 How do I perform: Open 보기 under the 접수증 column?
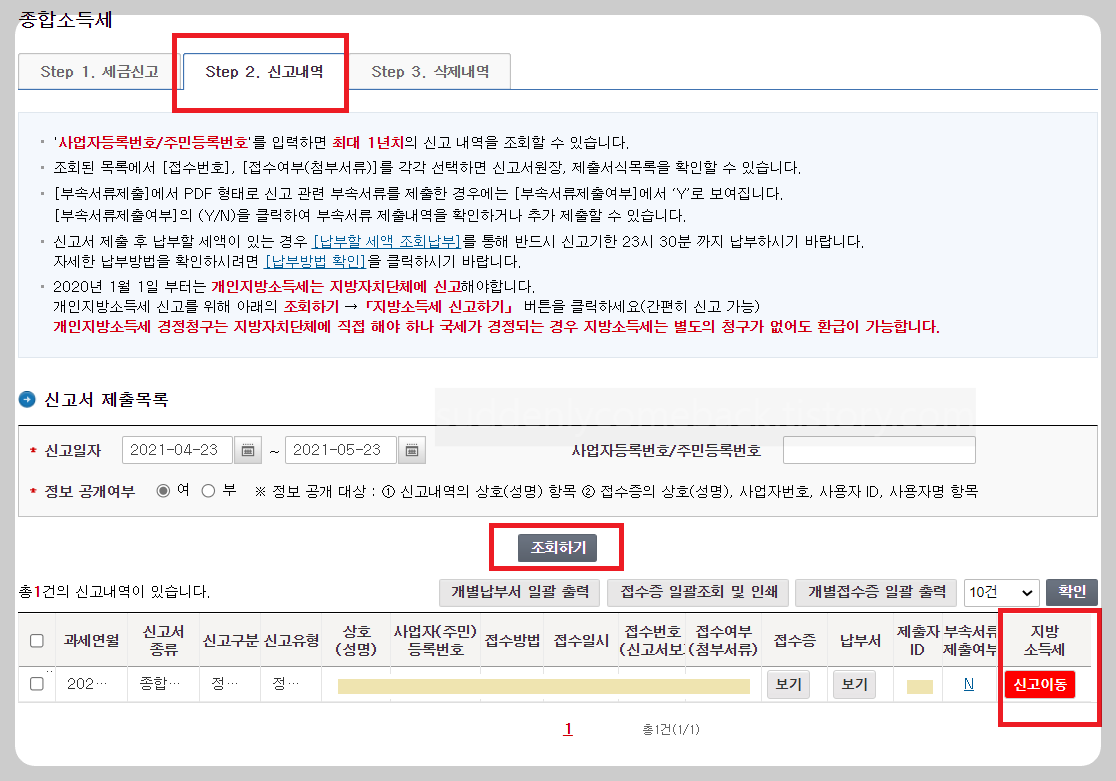tap(787, 684)
